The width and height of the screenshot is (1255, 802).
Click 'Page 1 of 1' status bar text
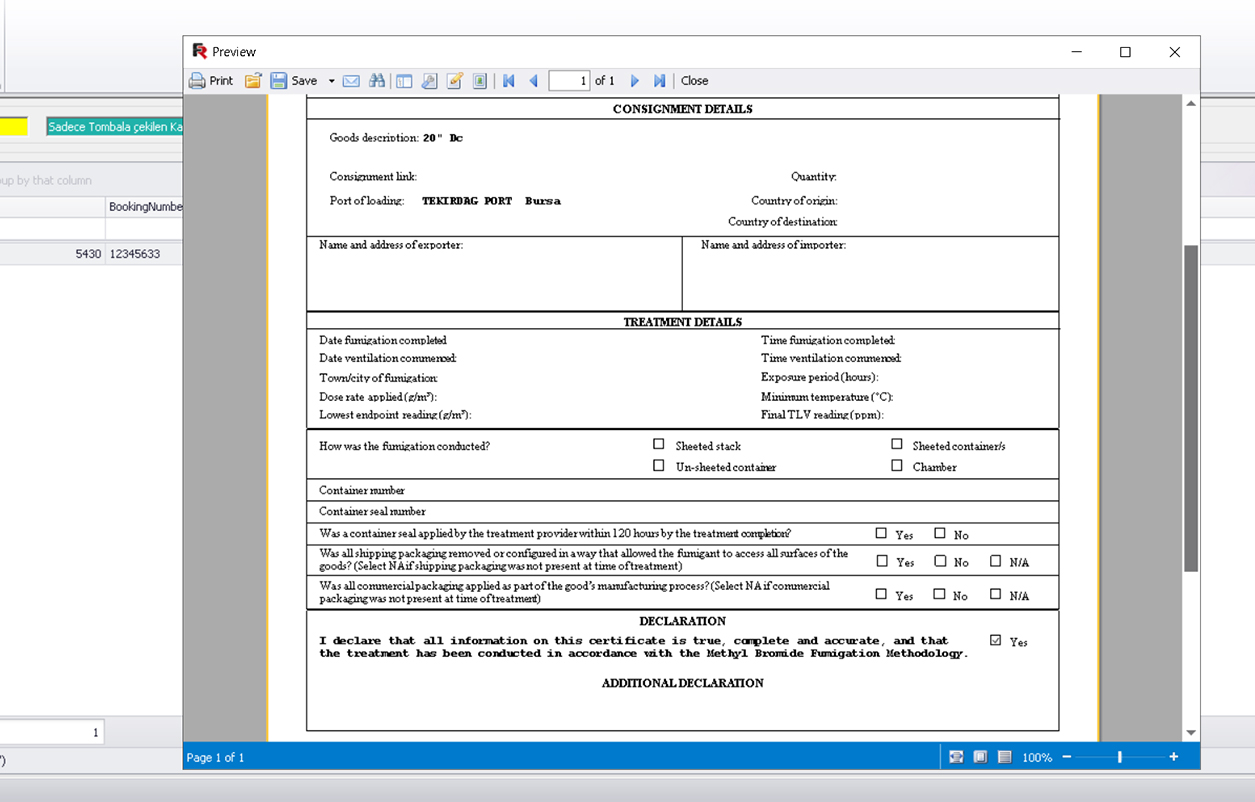pyautogui.click(x=215, y=758)
